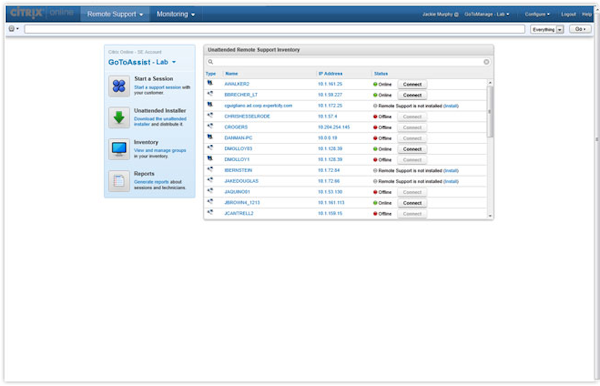Viewport: 600px width, 386px height.
Task: Expand the GoToManage - Lab account dropdown
Action: [x=487, y=14]
